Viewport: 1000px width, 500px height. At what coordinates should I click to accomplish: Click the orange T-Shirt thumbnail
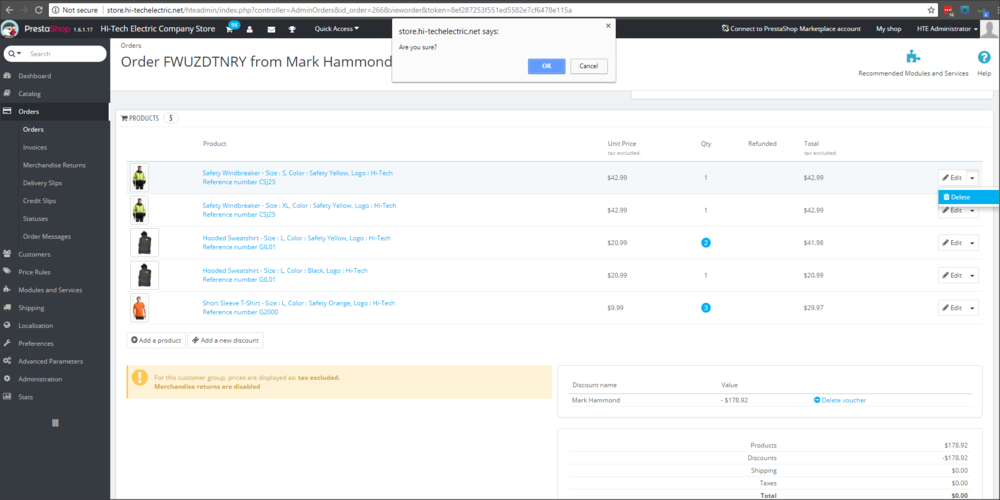point(139,308)
